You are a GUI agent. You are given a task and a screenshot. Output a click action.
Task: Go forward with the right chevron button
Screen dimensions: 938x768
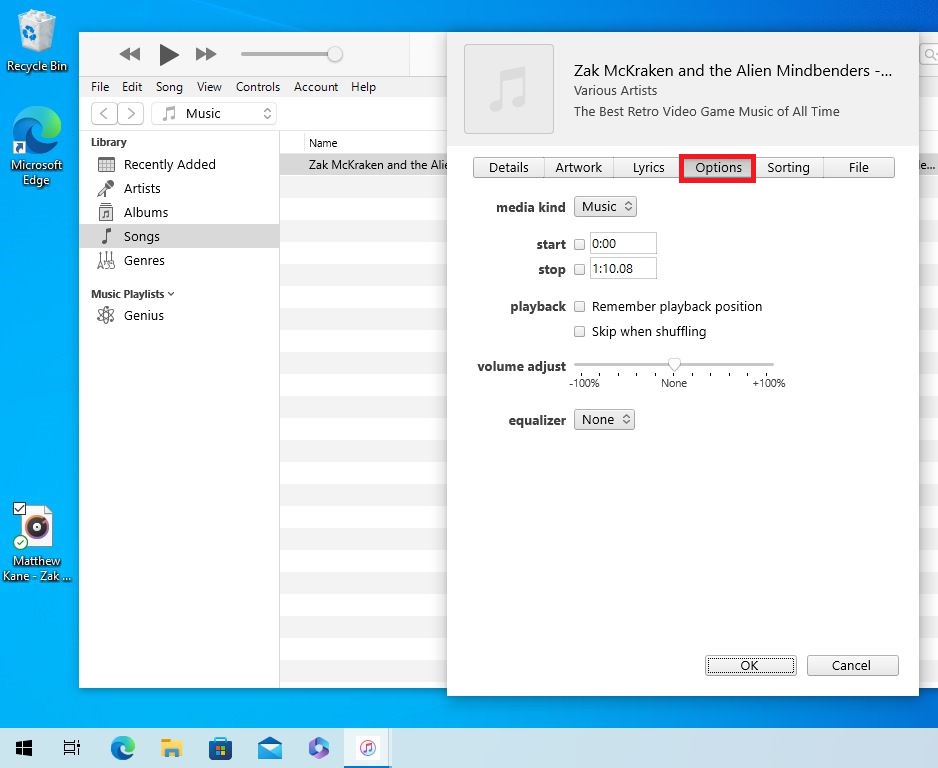pyautogui.click(x=130, y=114)
